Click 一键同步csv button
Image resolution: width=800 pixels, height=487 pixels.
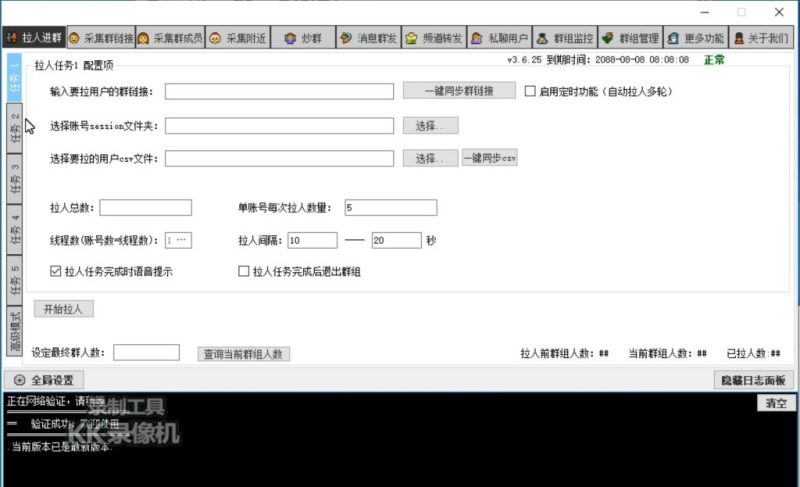point(490,158)
